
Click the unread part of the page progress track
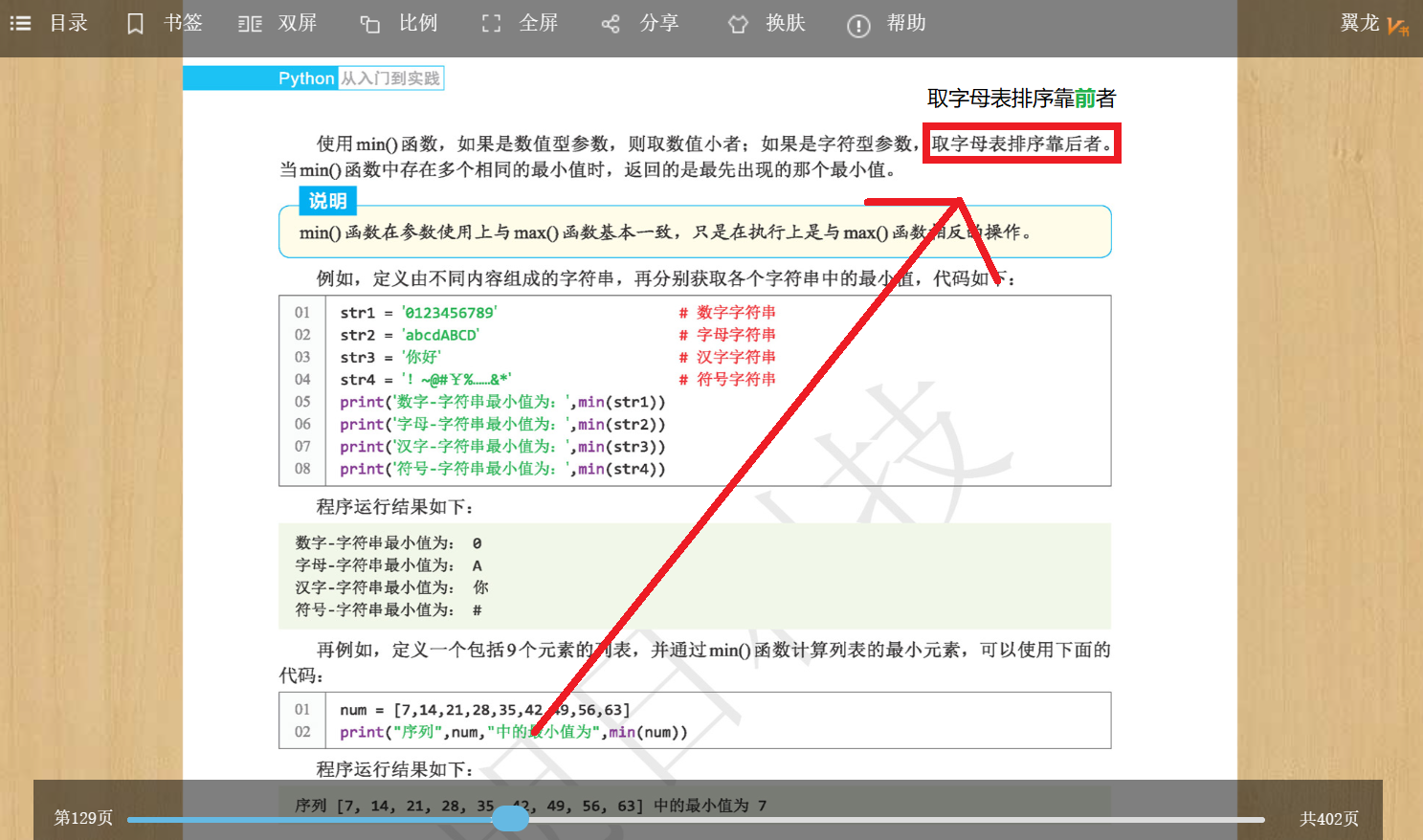click(896, 820)
